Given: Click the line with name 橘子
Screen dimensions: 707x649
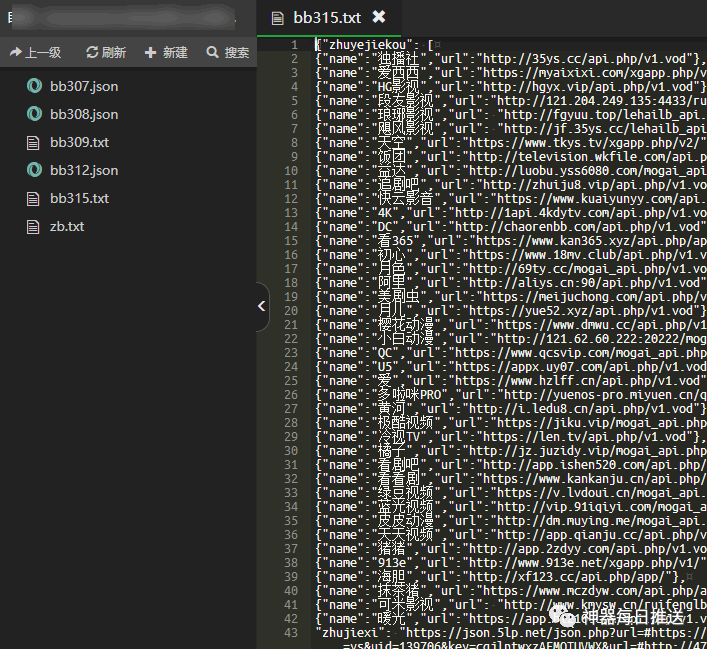Looking at the screenshot, I should 510,451.
